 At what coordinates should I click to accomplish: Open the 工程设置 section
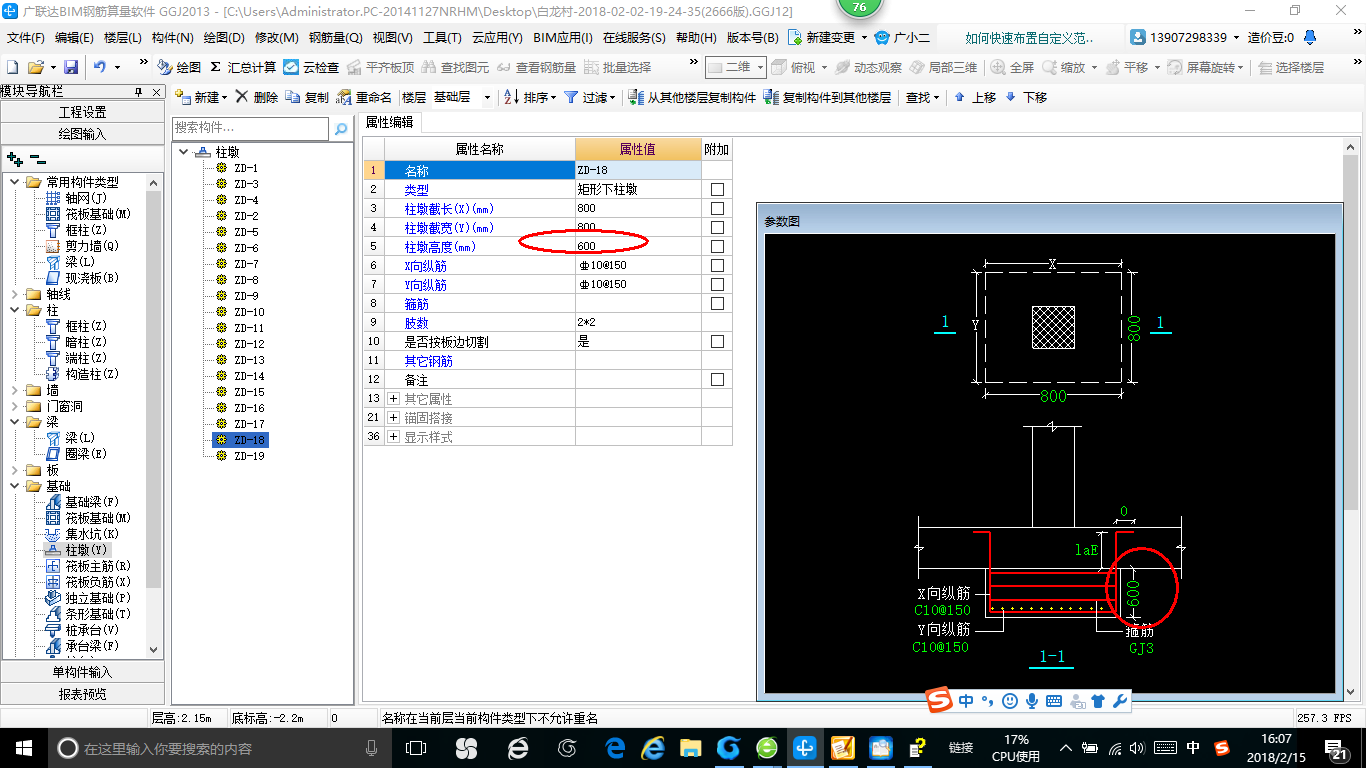(82, 112)
